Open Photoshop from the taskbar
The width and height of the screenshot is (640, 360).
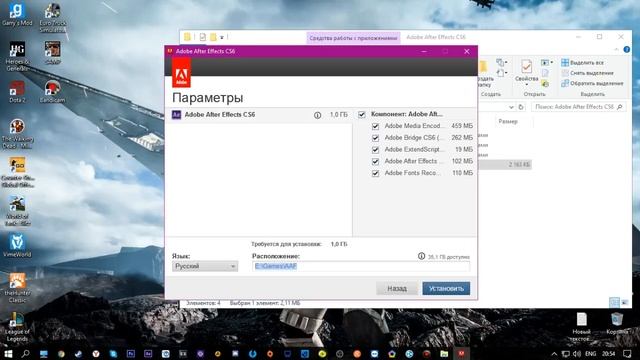pos(131,353)
